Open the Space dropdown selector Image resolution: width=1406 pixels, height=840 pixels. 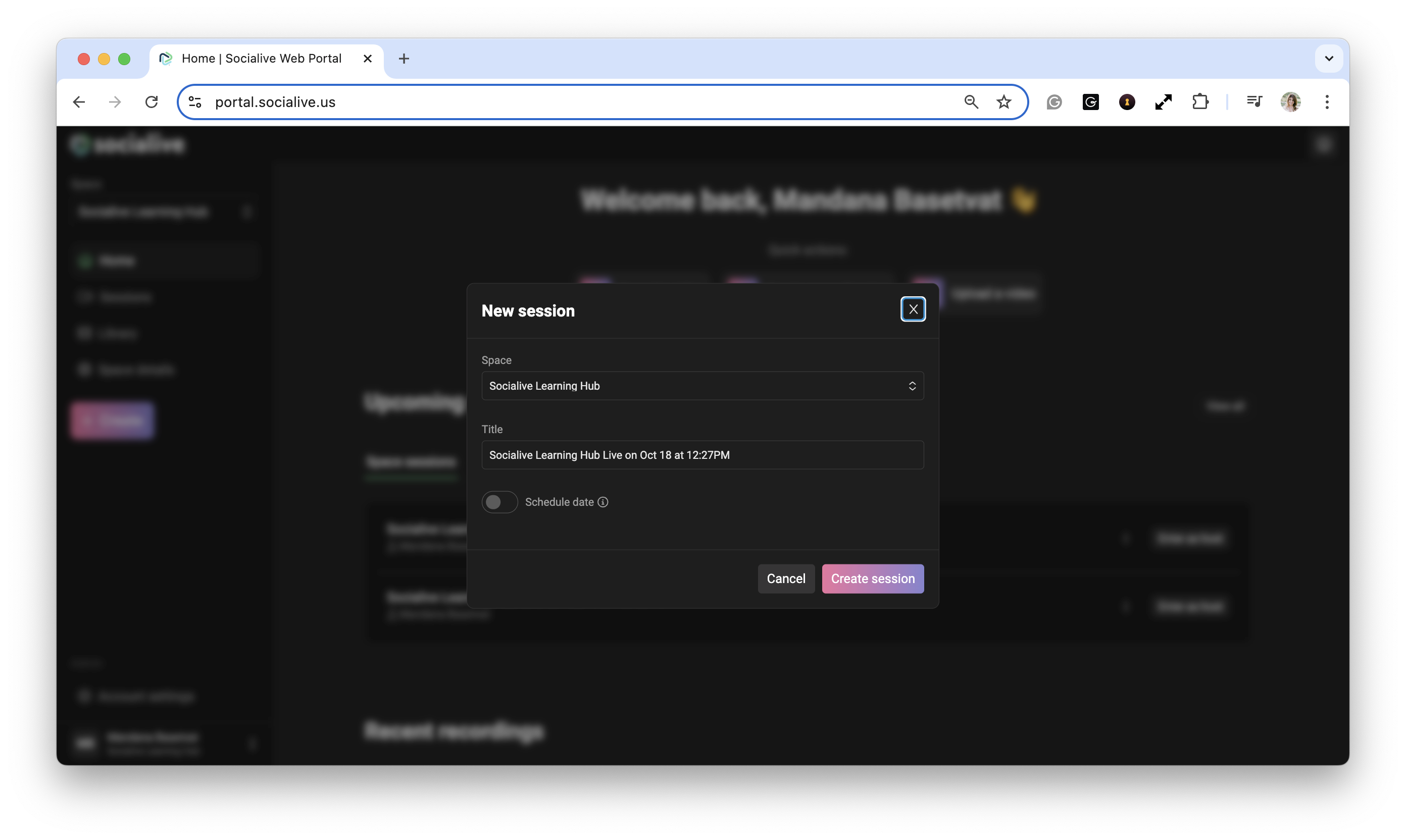(x=702, y=386)
